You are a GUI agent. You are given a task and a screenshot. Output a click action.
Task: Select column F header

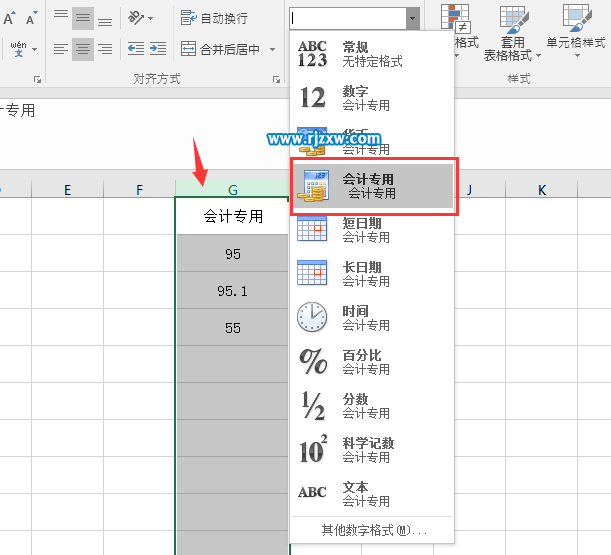click(140, 189)
